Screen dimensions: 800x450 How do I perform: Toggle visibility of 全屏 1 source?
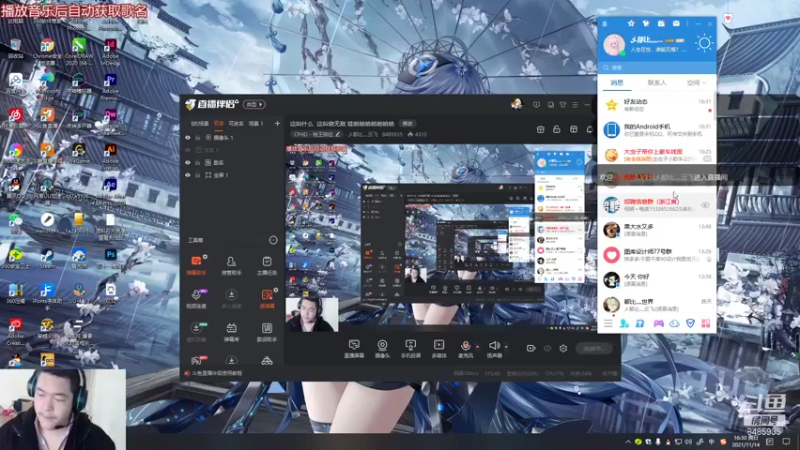(188, 175)
